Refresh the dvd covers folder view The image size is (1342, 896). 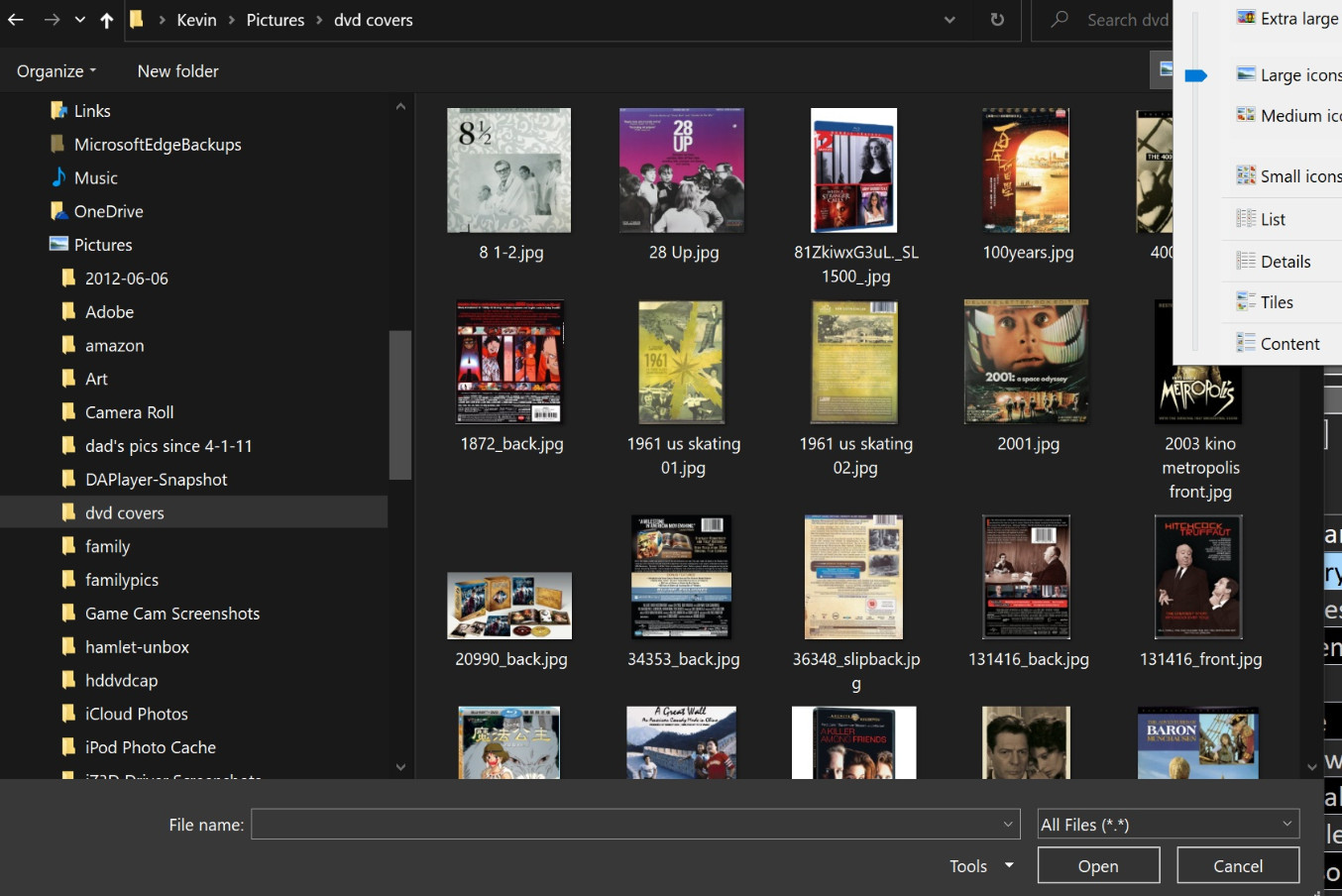point(997,20)
